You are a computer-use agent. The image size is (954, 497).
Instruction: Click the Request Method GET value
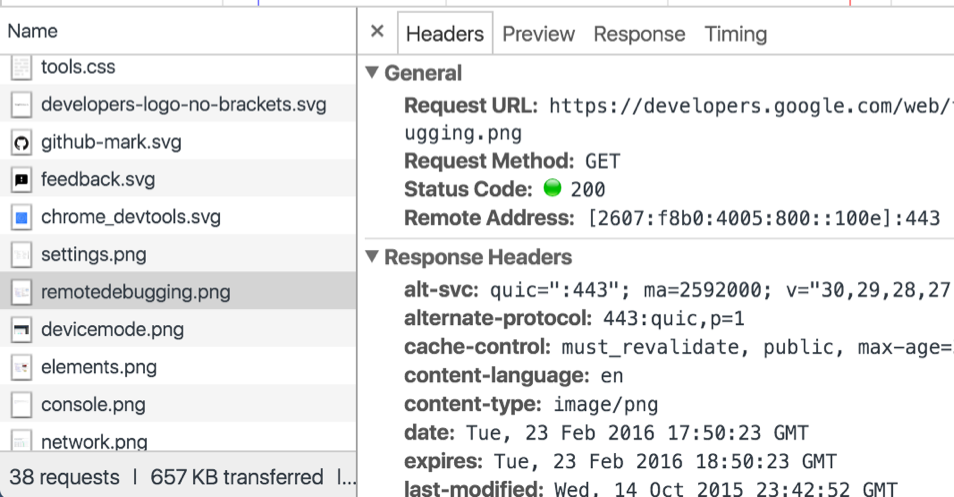(x=602, y=161)
